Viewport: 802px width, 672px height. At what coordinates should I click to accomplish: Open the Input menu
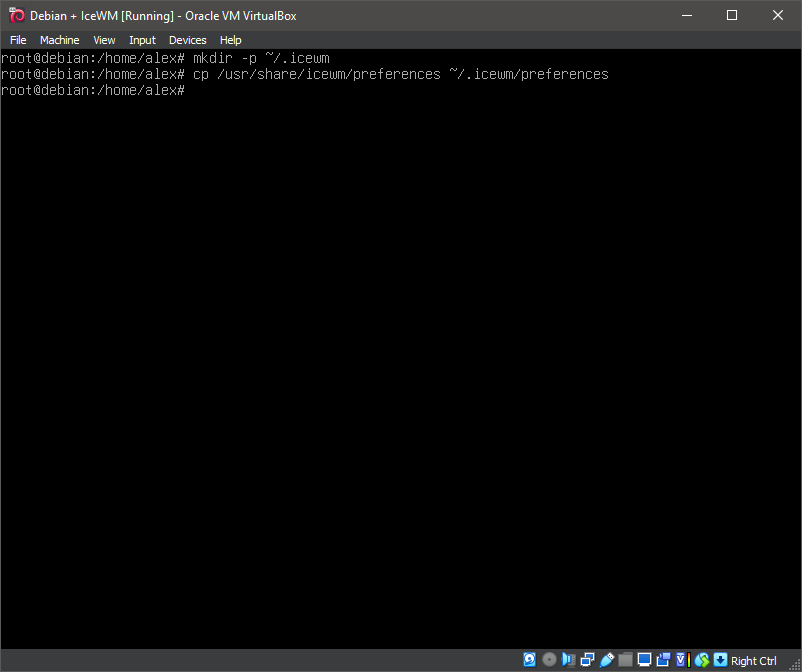point(141,40)
